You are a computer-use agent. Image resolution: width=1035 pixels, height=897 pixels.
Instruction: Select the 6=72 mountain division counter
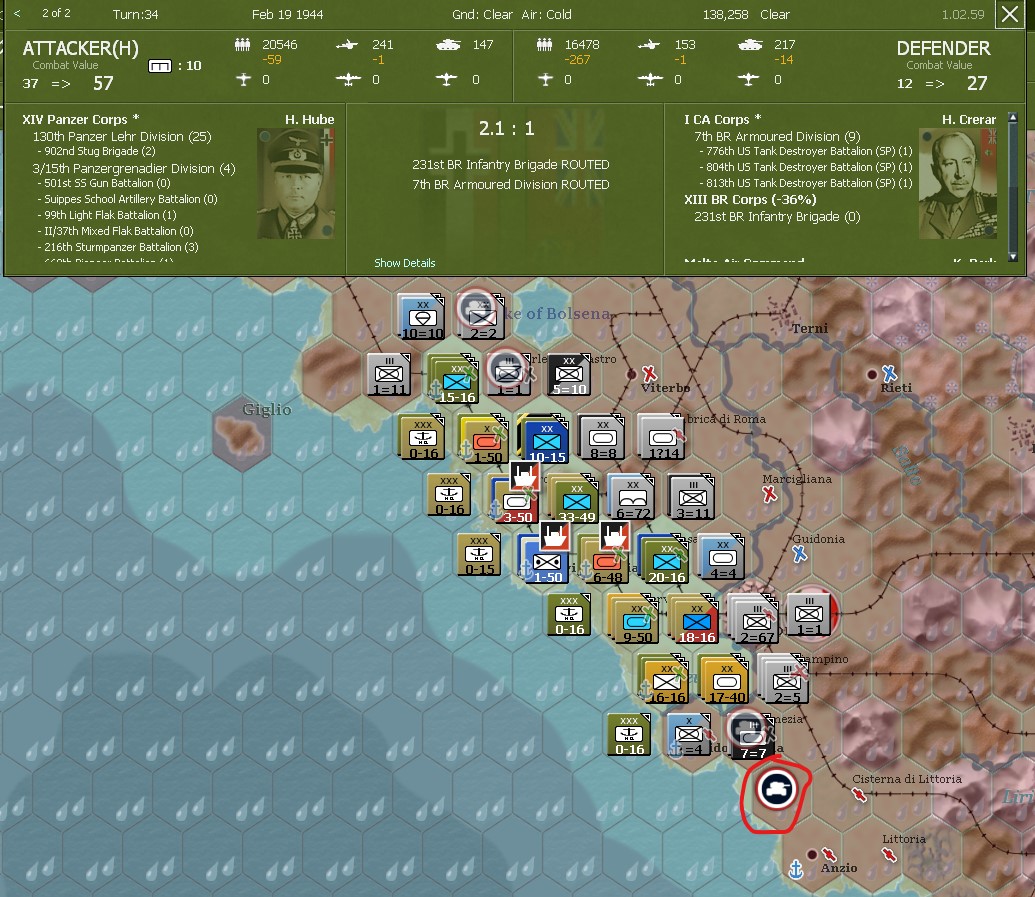coord(632,497)
